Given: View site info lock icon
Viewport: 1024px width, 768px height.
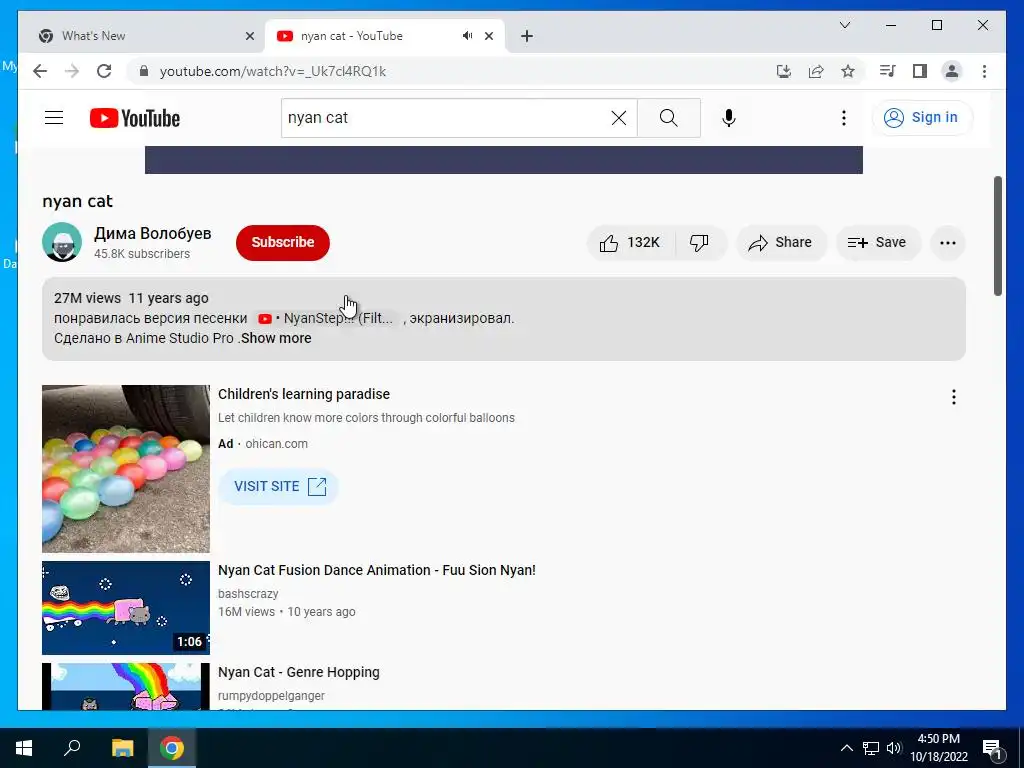Looking at the screenshot, I should tap(144, 71).
